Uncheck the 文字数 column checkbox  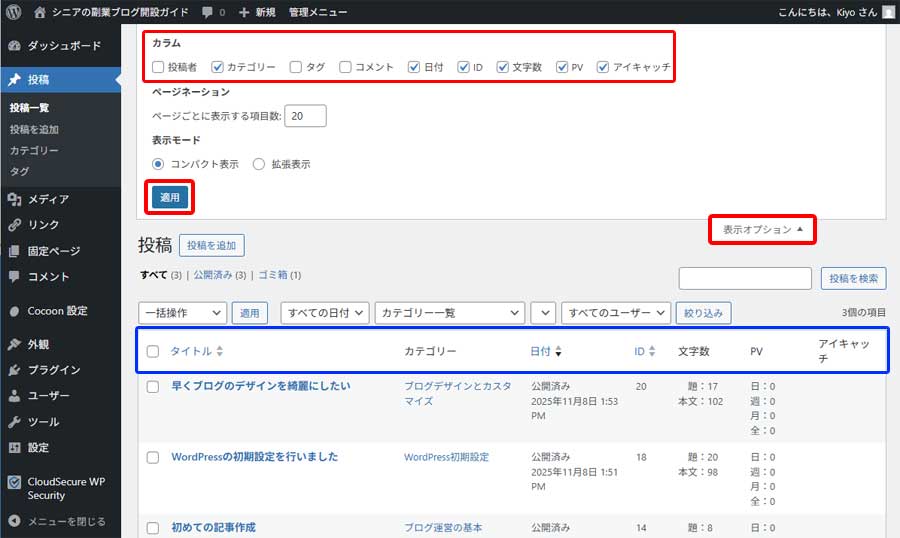(x=502, y=67)
